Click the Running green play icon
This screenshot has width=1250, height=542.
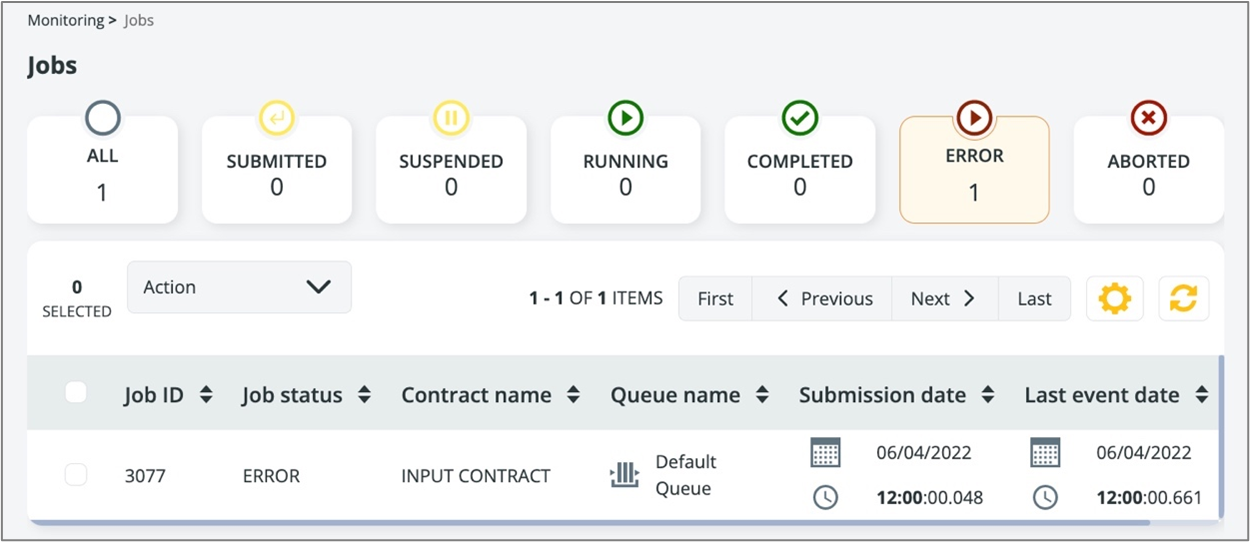click(625, 118)
